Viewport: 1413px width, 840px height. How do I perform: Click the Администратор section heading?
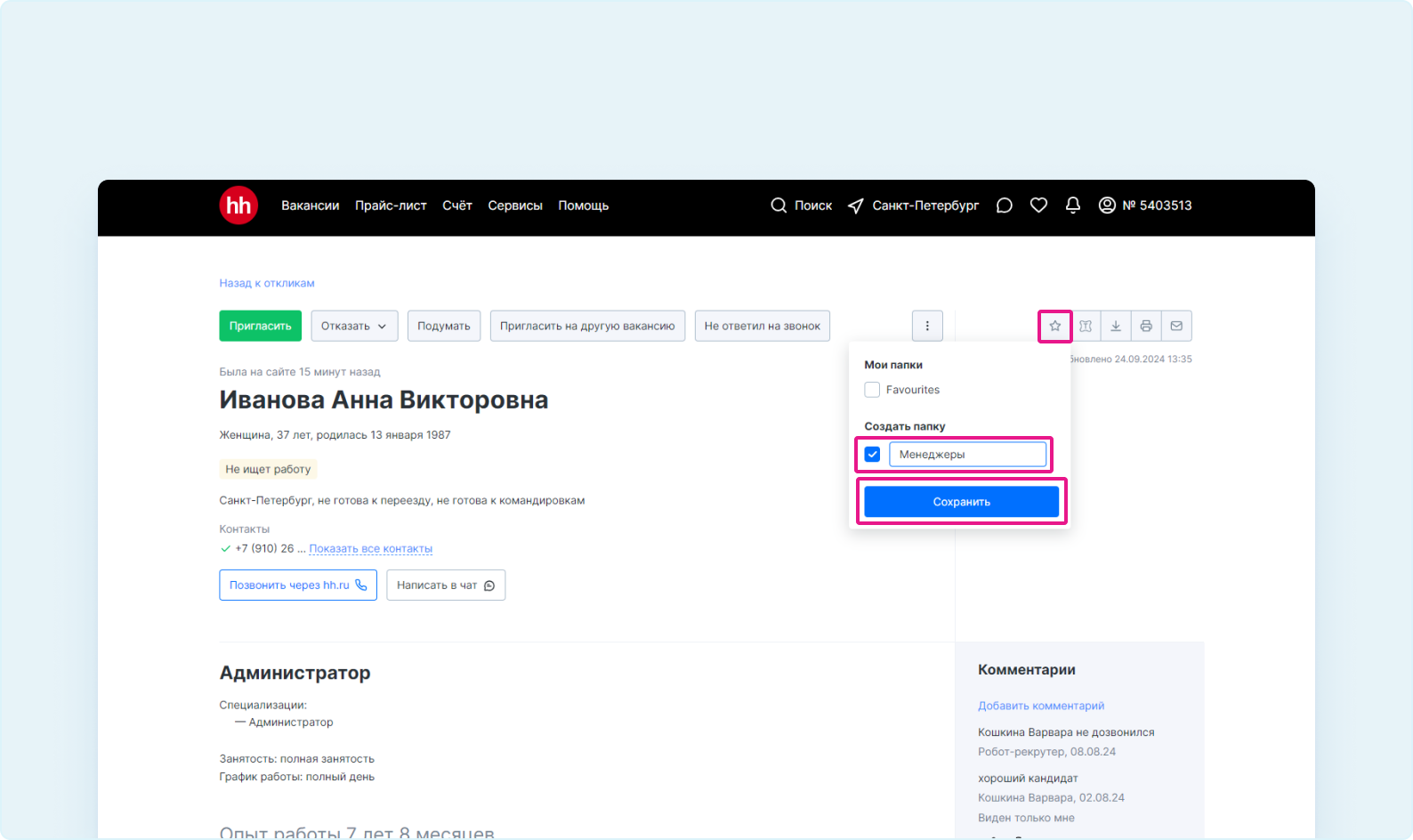(x=295, y=673)
